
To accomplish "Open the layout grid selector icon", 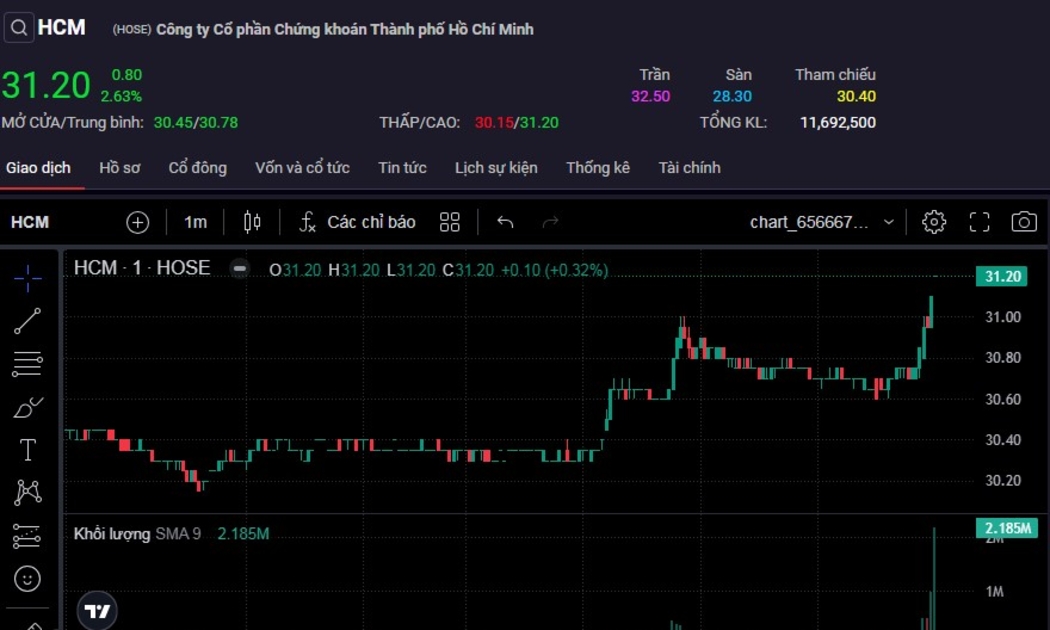I will [x=450, y=222].
